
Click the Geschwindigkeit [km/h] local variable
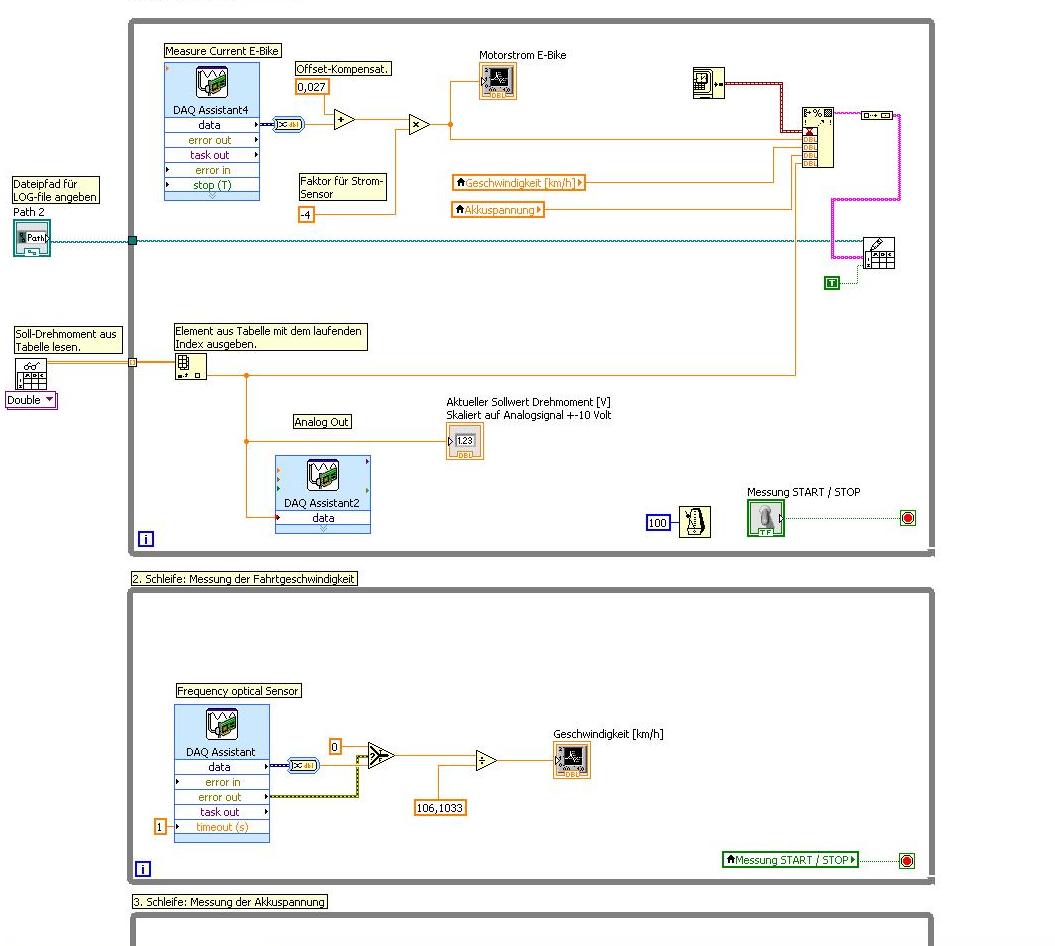tap(519, 183)
